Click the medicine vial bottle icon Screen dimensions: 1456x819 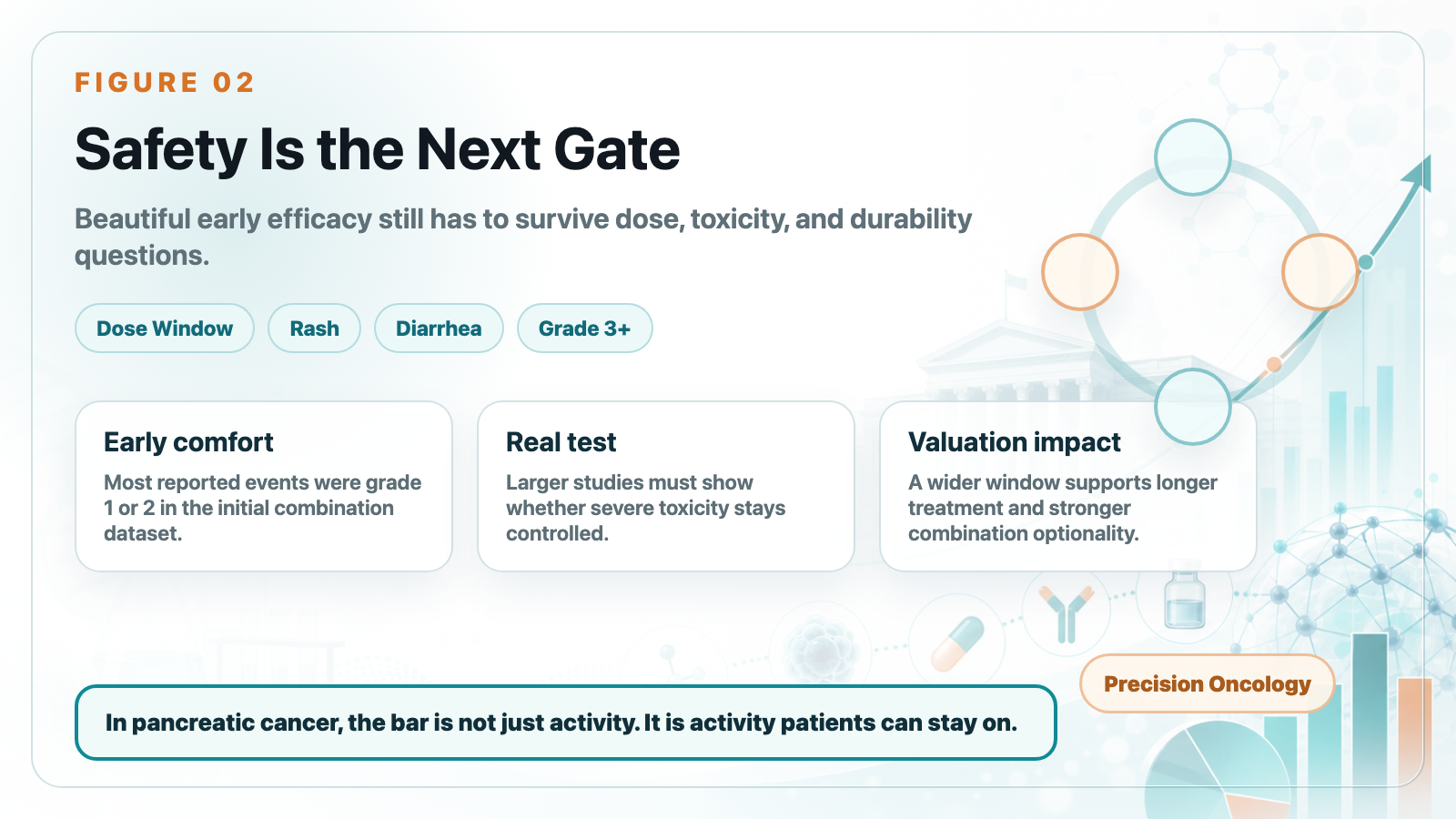tap(1185, 598)
